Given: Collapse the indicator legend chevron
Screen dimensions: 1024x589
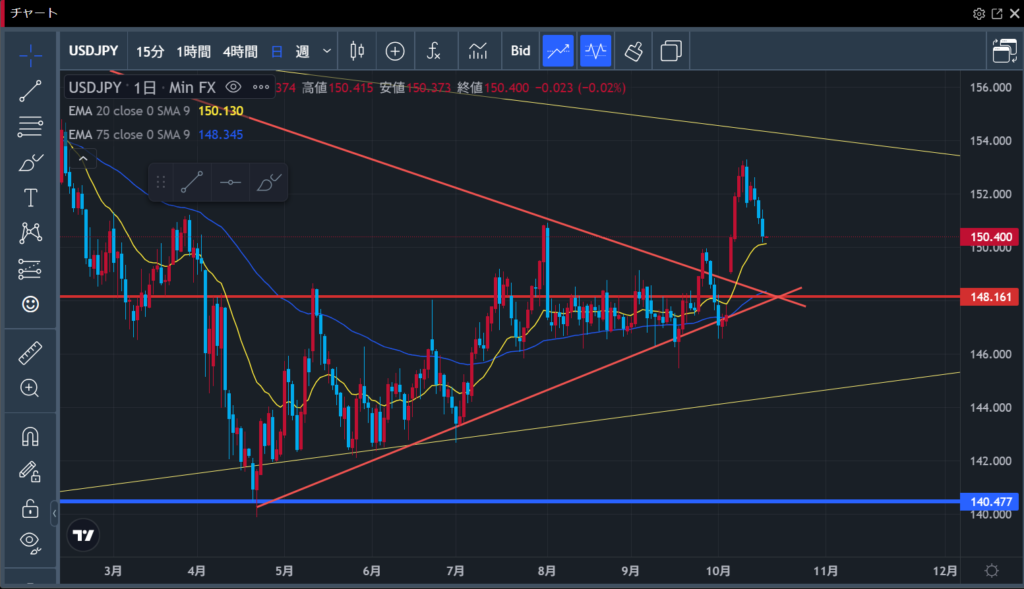Looking at the screenshot, I should pos(83,158).
